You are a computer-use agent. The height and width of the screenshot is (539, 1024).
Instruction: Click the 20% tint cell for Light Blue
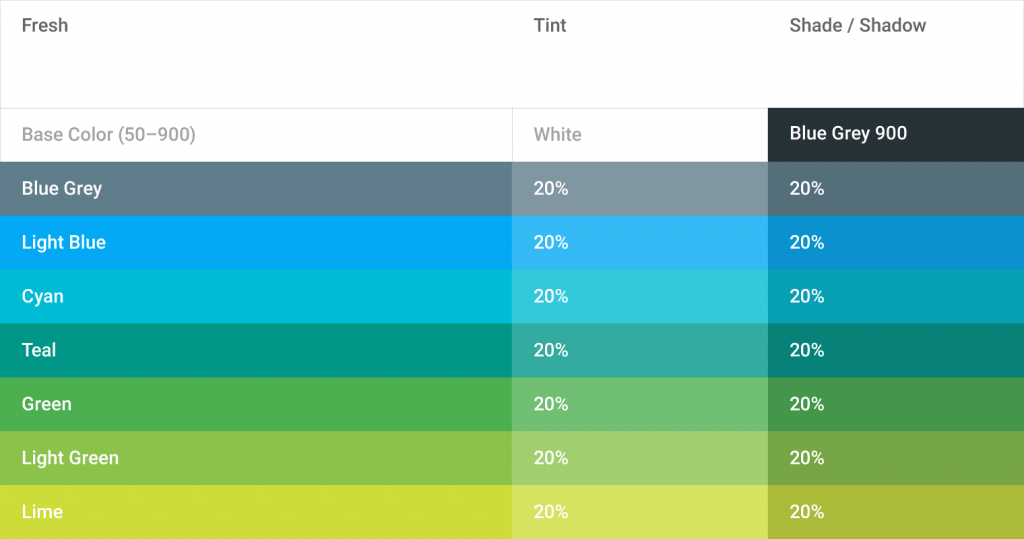coord(639,242)
